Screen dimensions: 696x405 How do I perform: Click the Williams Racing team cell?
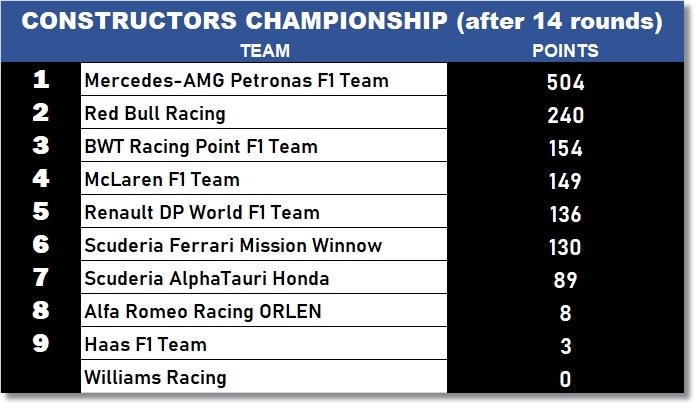point(156,377)
